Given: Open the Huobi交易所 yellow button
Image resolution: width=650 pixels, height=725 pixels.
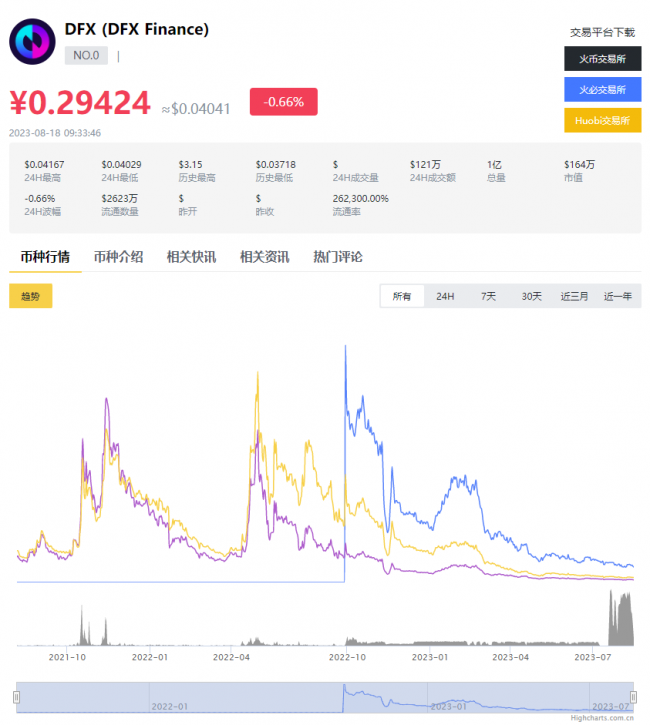Looking at the screenshot, I should click(602, 121).
